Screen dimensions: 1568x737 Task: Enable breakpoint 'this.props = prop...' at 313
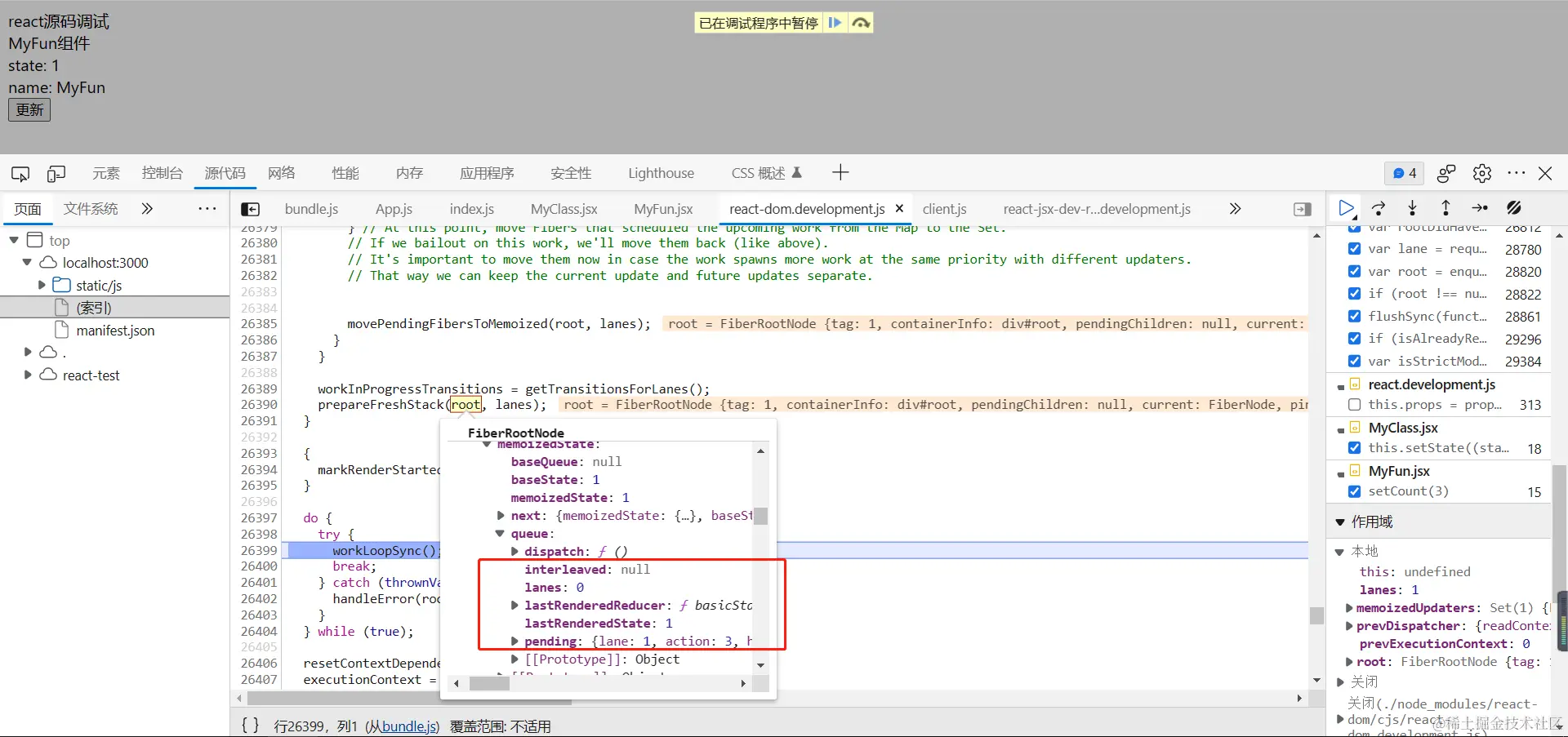point(1355,404)
